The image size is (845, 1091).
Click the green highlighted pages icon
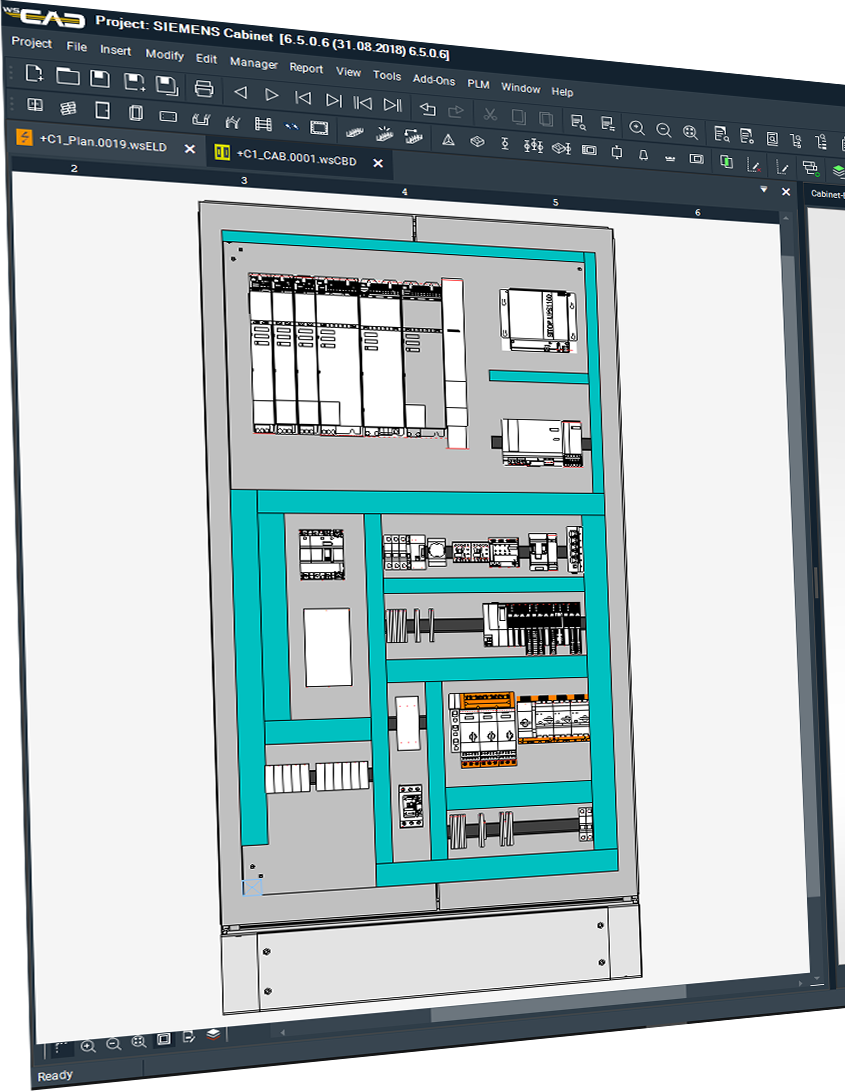pos(726,161)
